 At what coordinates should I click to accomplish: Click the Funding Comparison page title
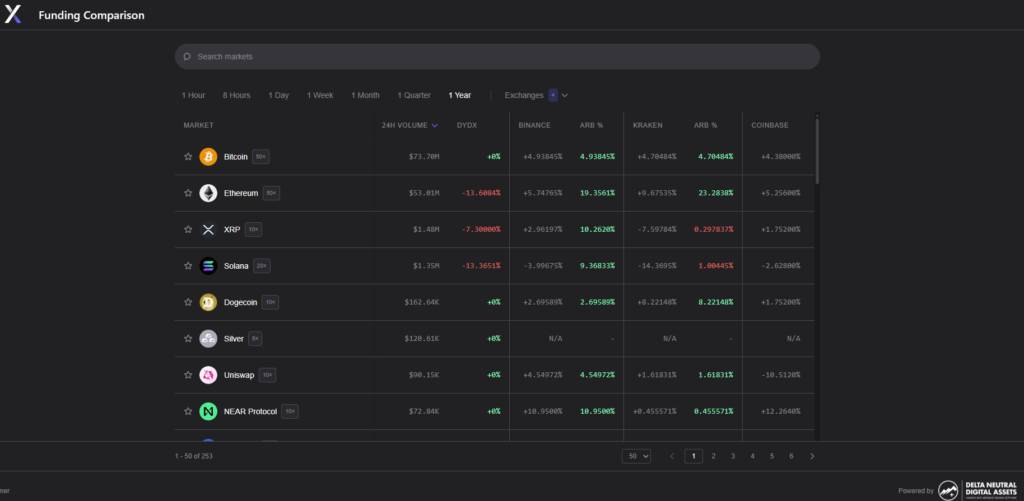(x=91, y=15)
